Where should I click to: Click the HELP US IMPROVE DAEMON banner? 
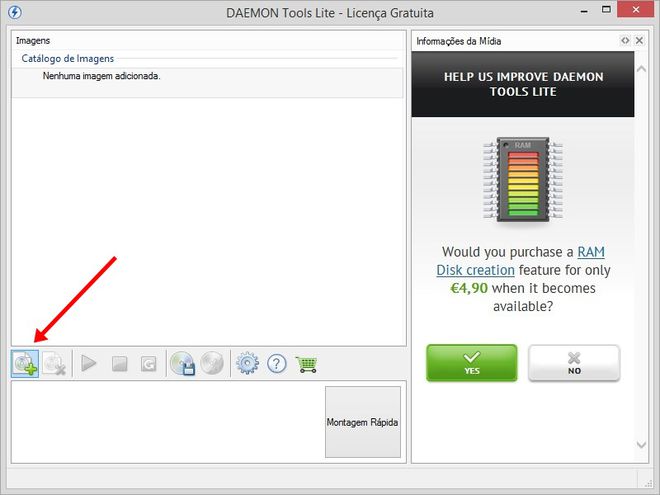click(523, 84)
